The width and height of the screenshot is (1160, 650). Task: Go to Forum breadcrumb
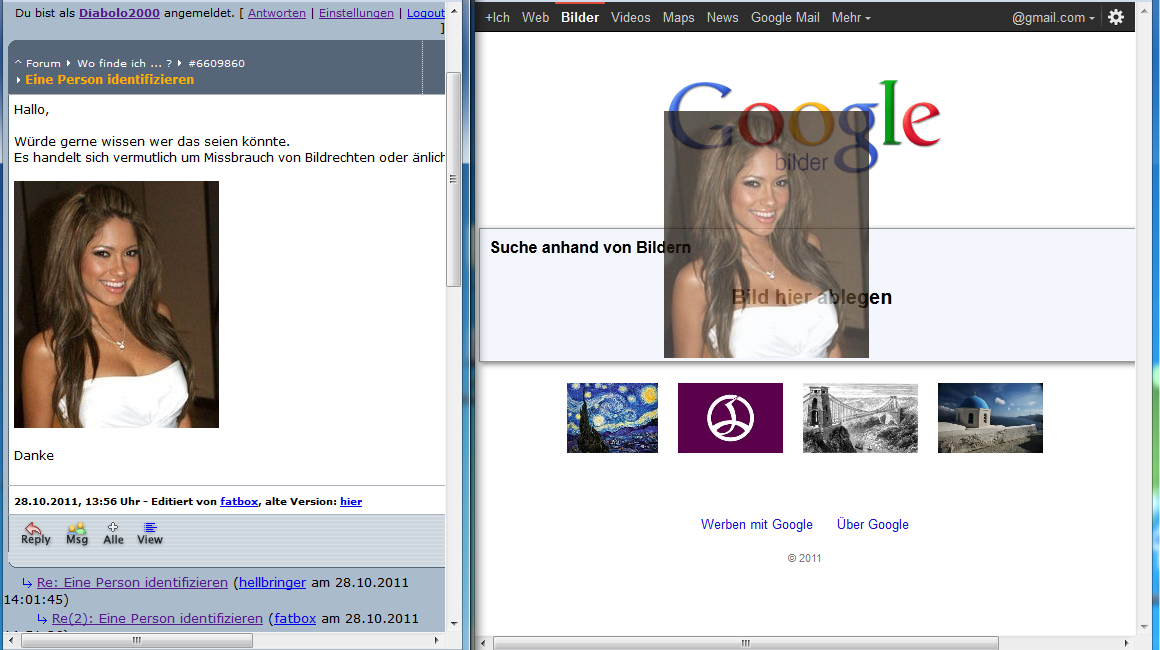tap(43, 64)
